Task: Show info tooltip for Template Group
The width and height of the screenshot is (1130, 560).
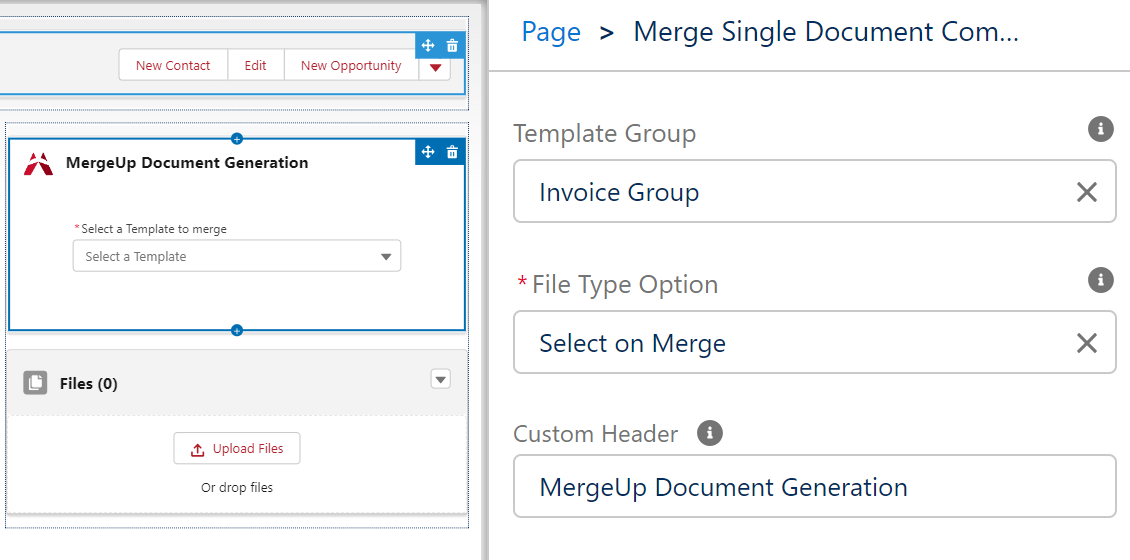Action: tap(1100, 129)
